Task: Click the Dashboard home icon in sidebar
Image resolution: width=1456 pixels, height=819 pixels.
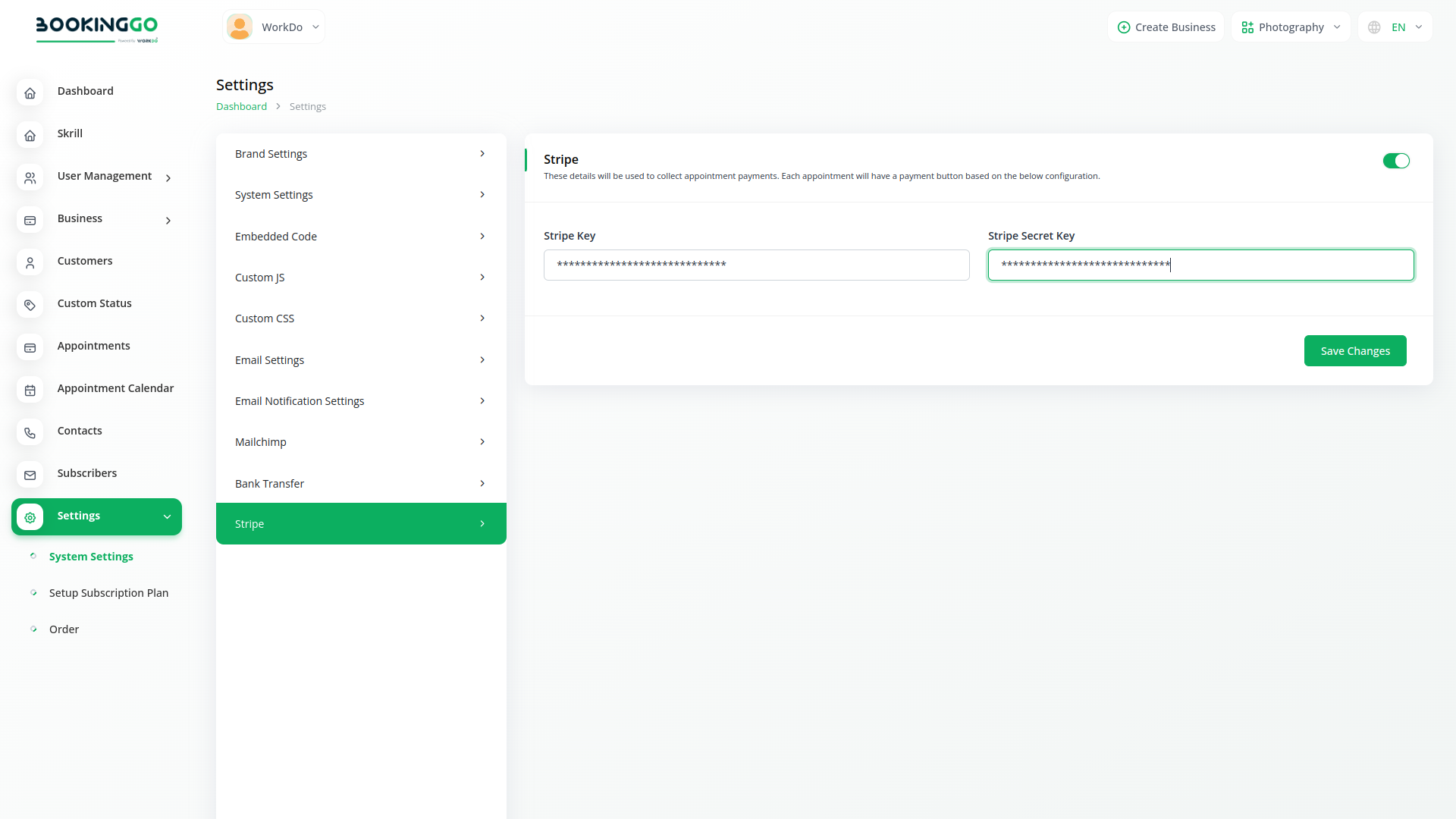Action: click(x=30, y=93)
